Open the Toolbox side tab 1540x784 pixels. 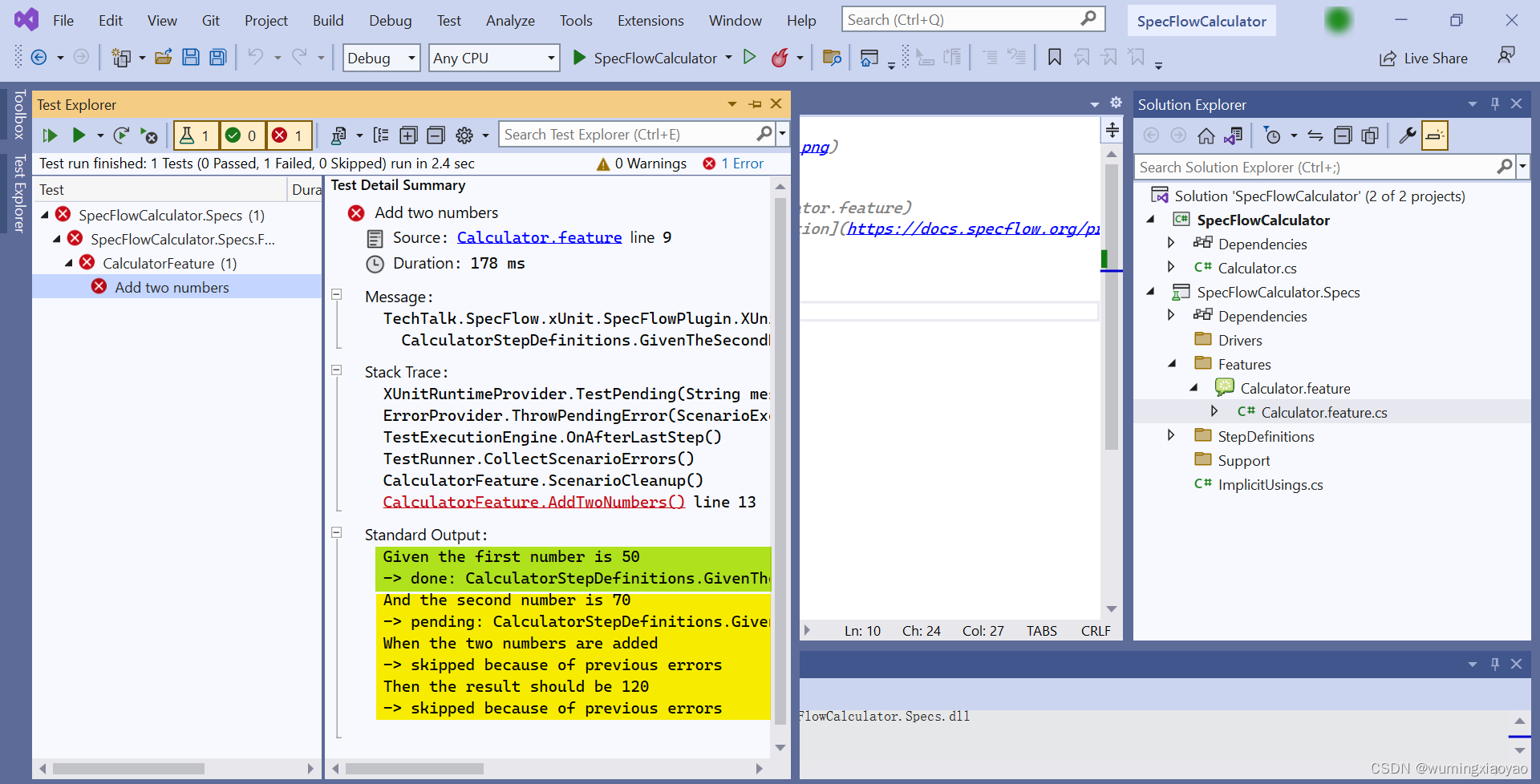pos(19,114)
